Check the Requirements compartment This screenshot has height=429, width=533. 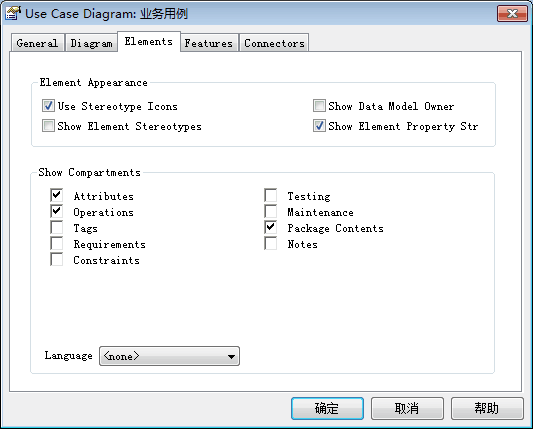coord(56,243)
